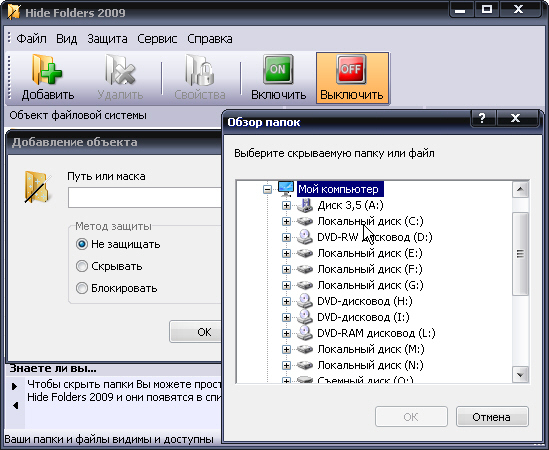The width and height of the screenshot is (549, 450).
Task: Select Локальный диск (C:) in the tree
Action: tap(370, 221)
